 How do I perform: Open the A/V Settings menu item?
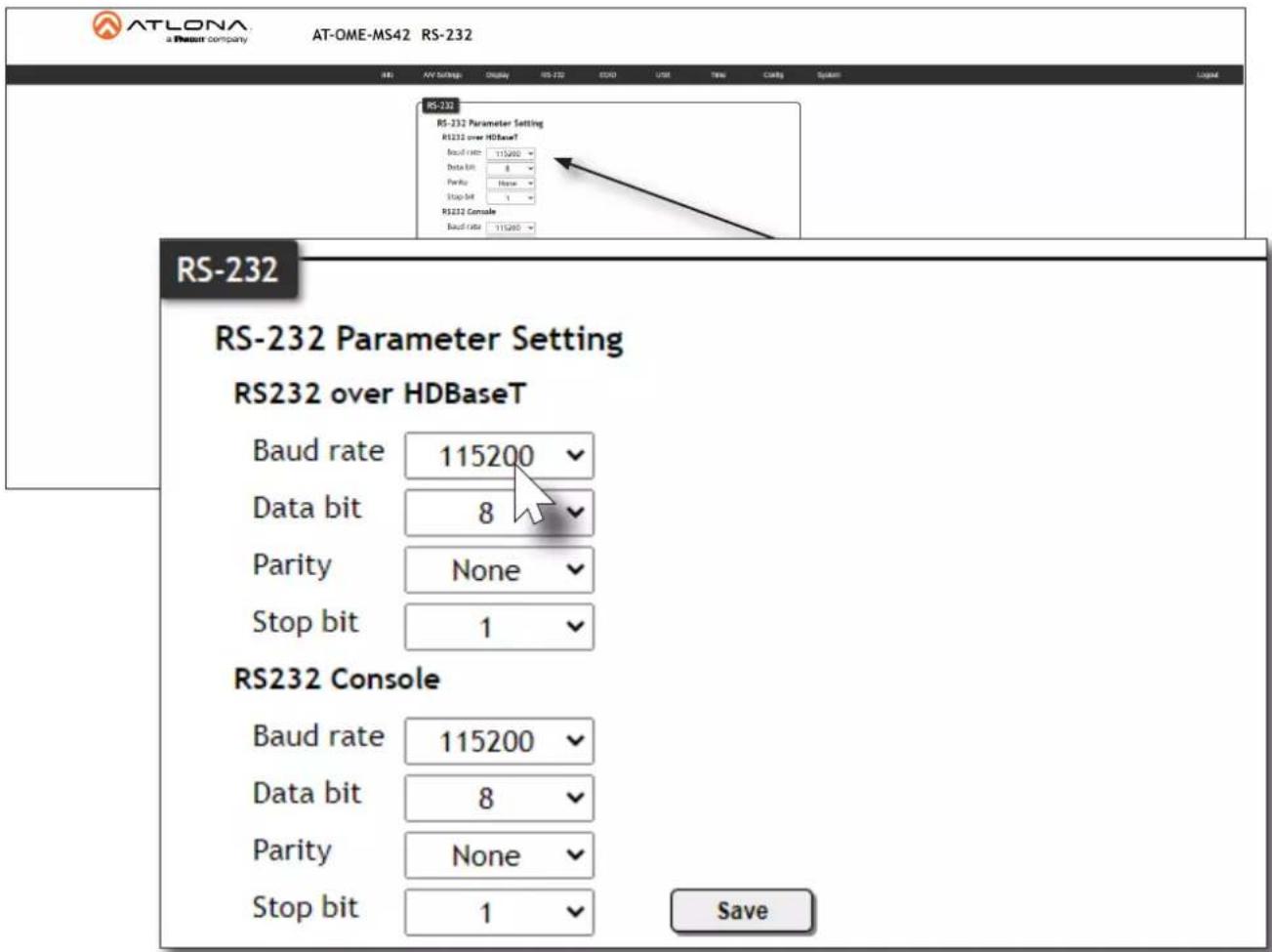pos(441,75)
